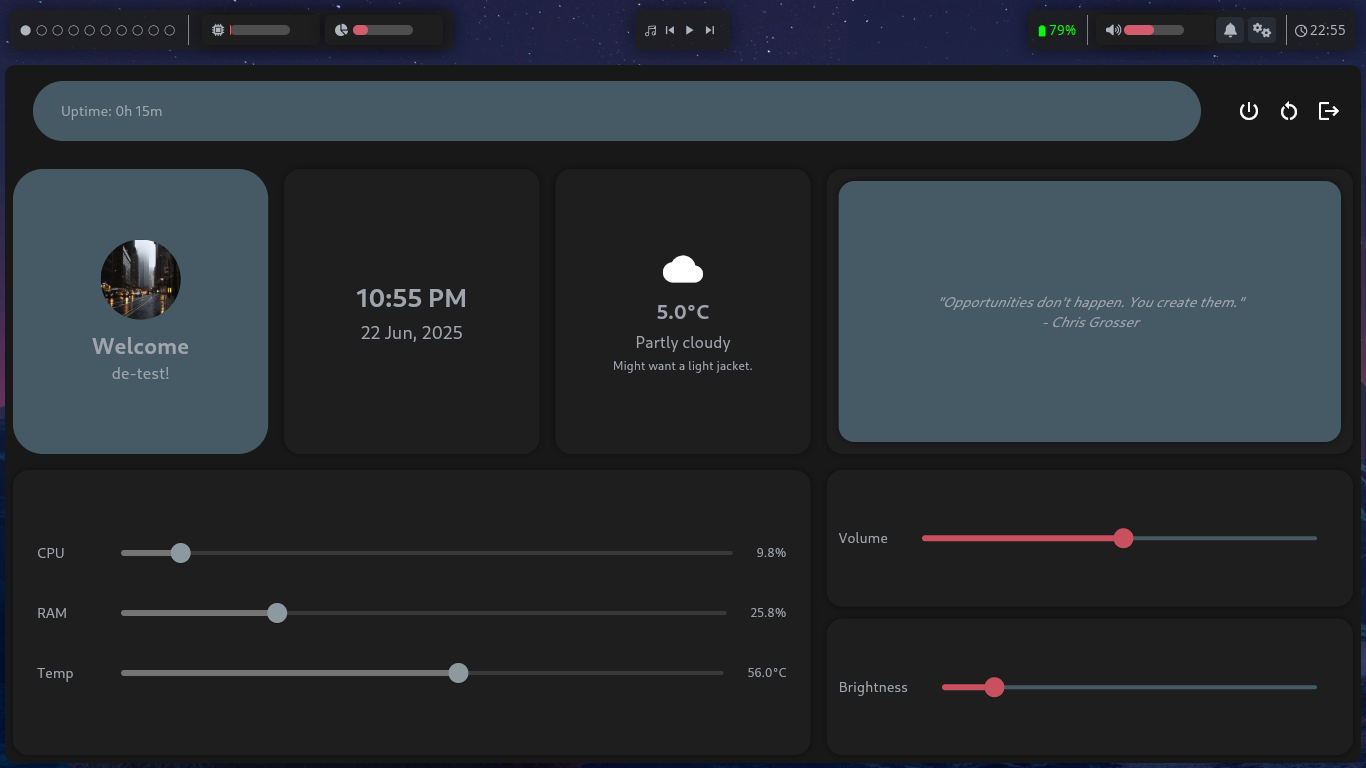Image resolution: width=1366 pixels, height=768 pixels.
Task: Click the power off icon
Action: (x=1248, y=111)
